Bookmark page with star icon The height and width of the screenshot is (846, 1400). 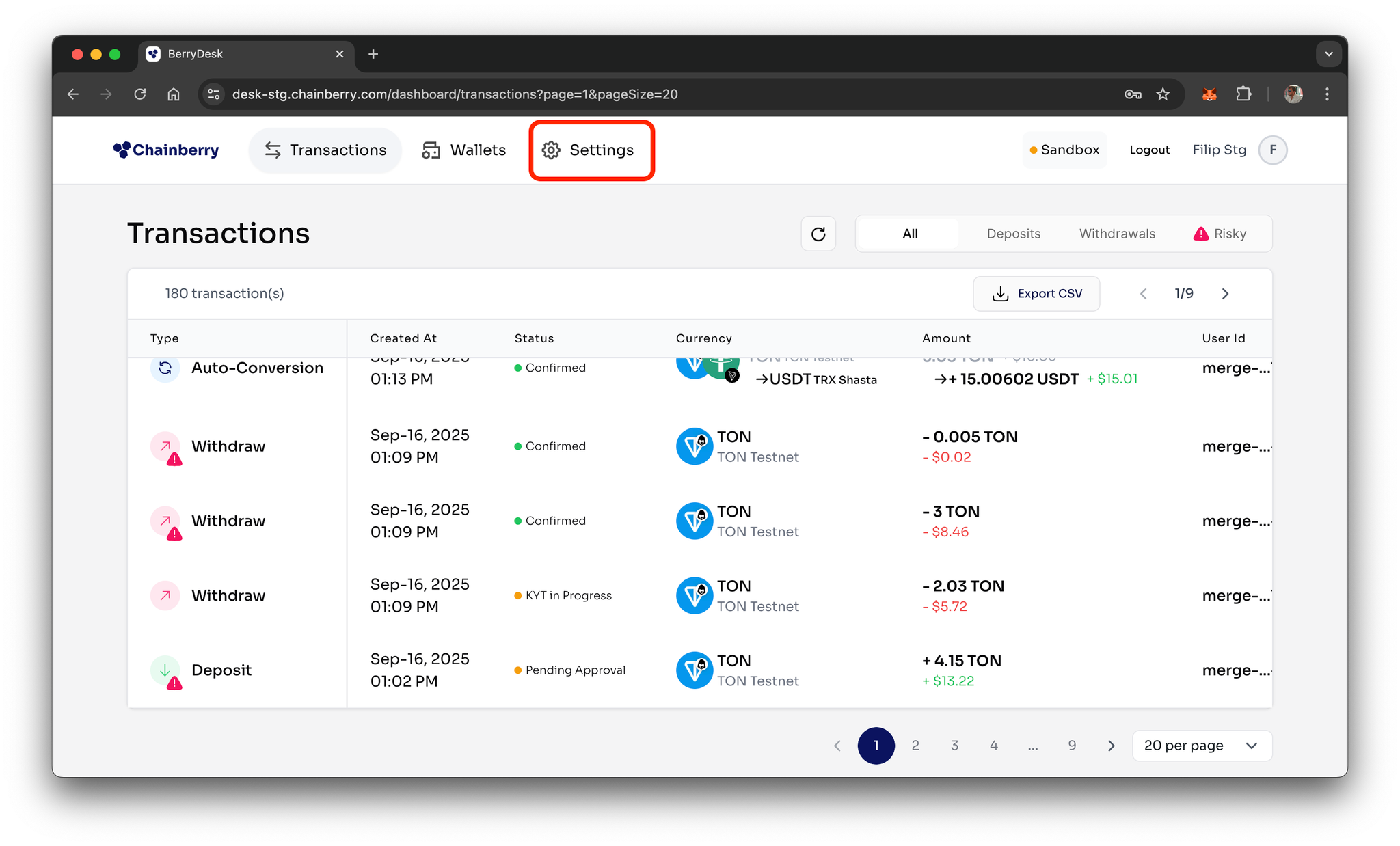point(1163,94)
